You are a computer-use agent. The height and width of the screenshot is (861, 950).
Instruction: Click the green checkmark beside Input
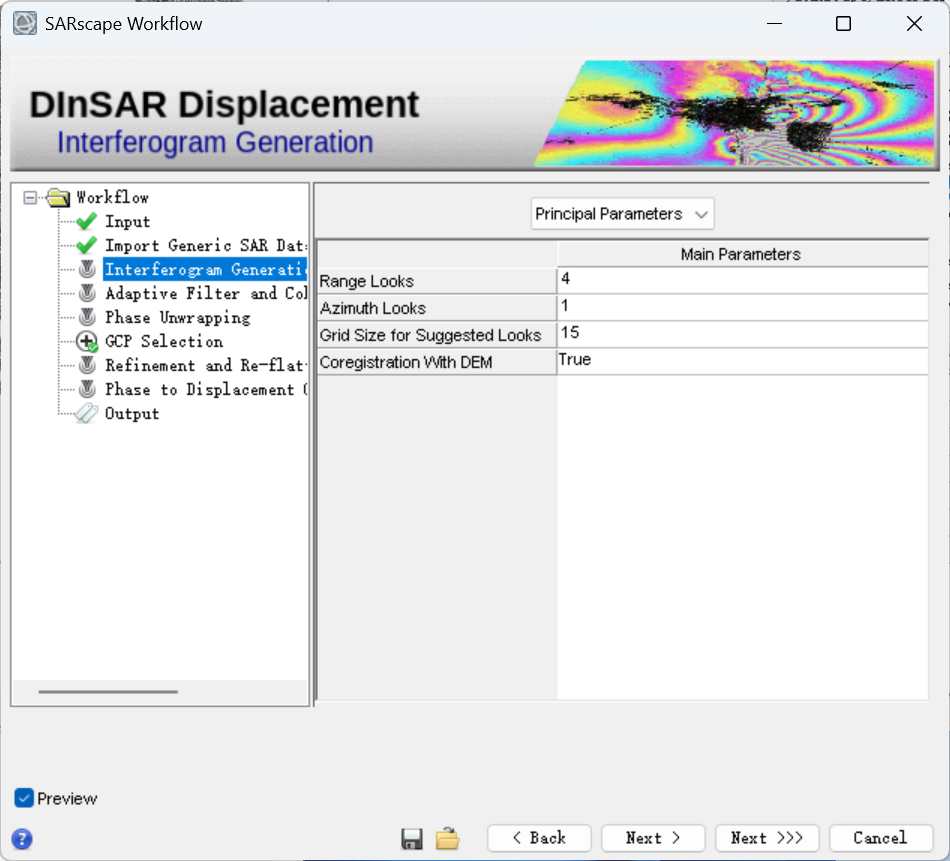pyautogui.click(x=87, y=222)
